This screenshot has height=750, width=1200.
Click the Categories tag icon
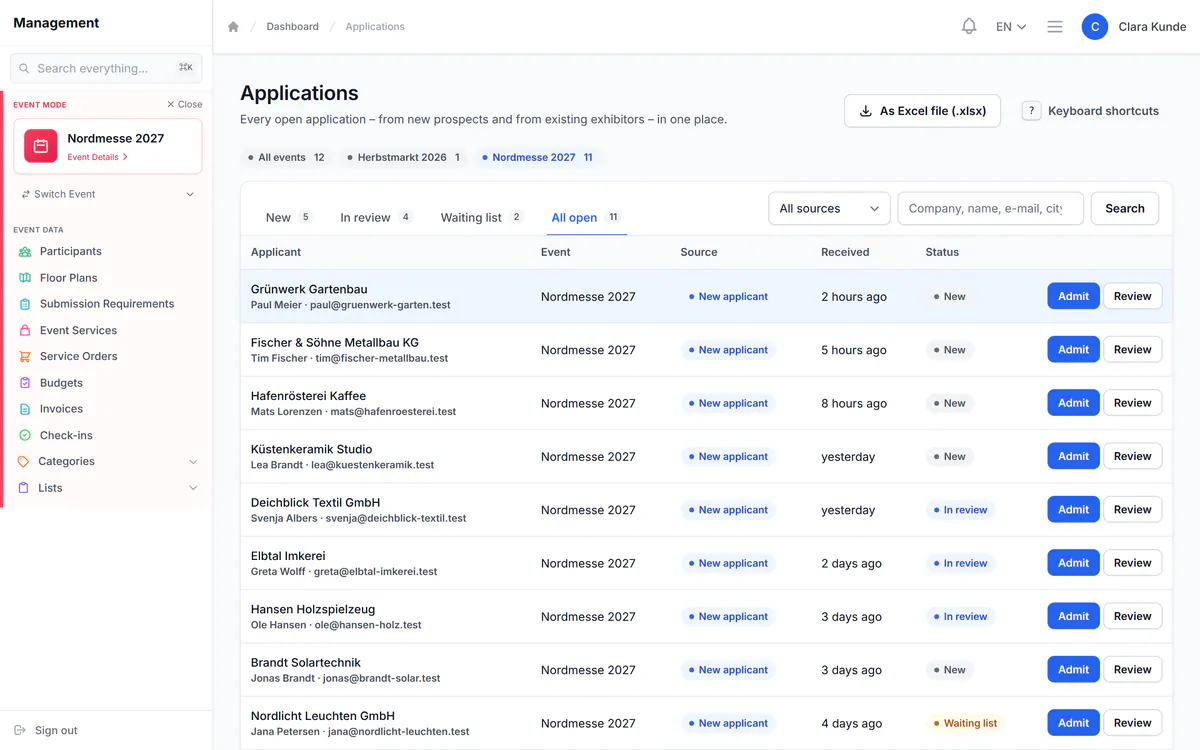[x=24, y=461]
